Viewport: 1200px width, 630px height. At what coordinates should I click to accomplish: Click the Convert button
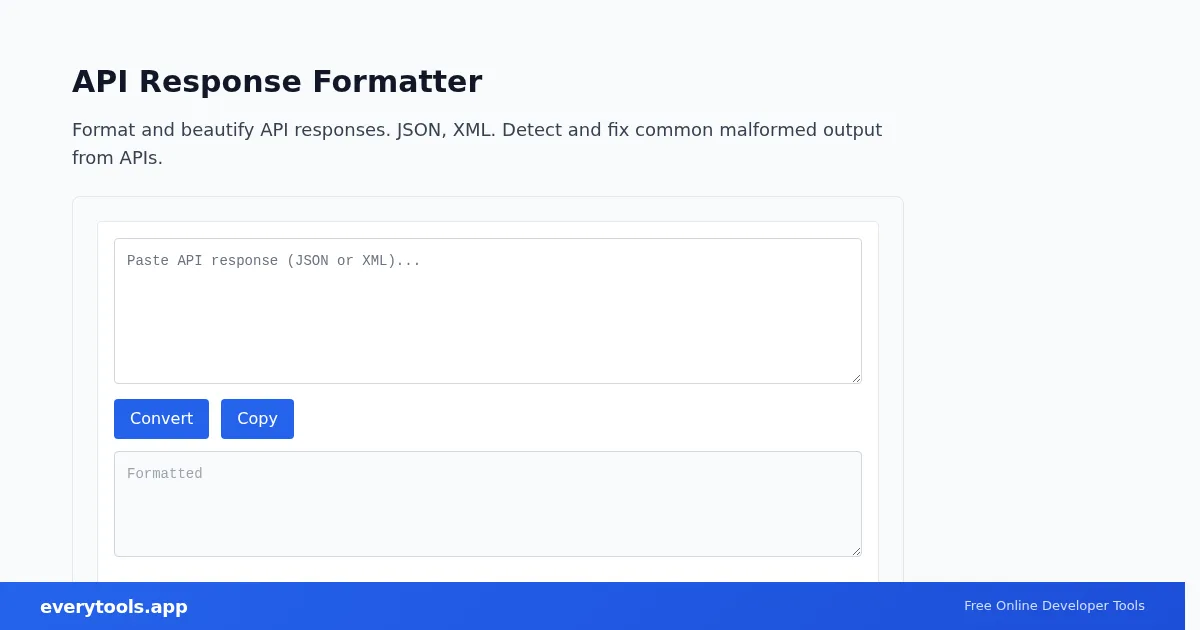coord(161,419)
